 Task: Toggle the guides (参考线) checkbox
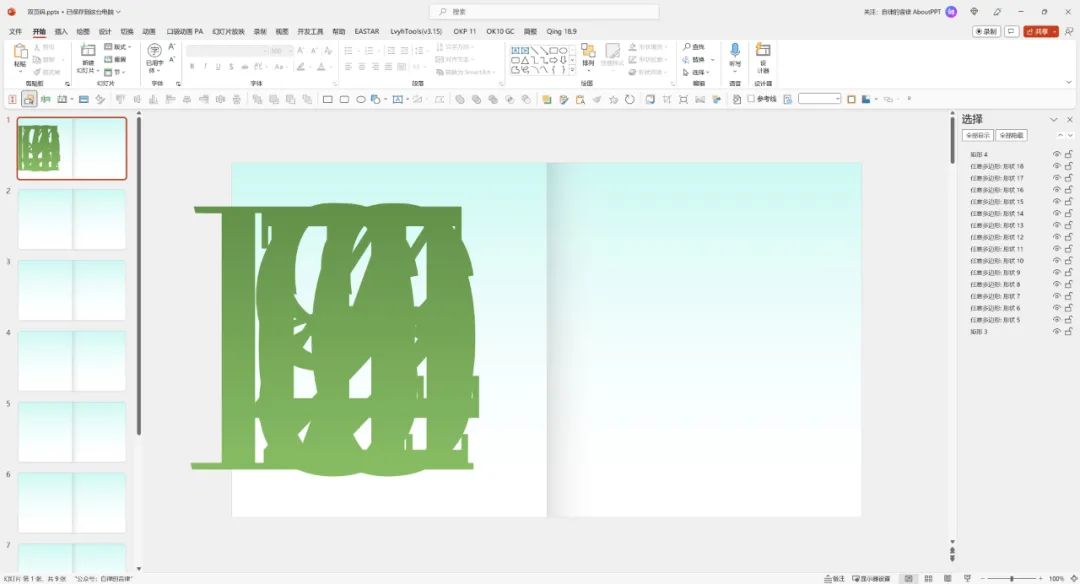[751, 99]
